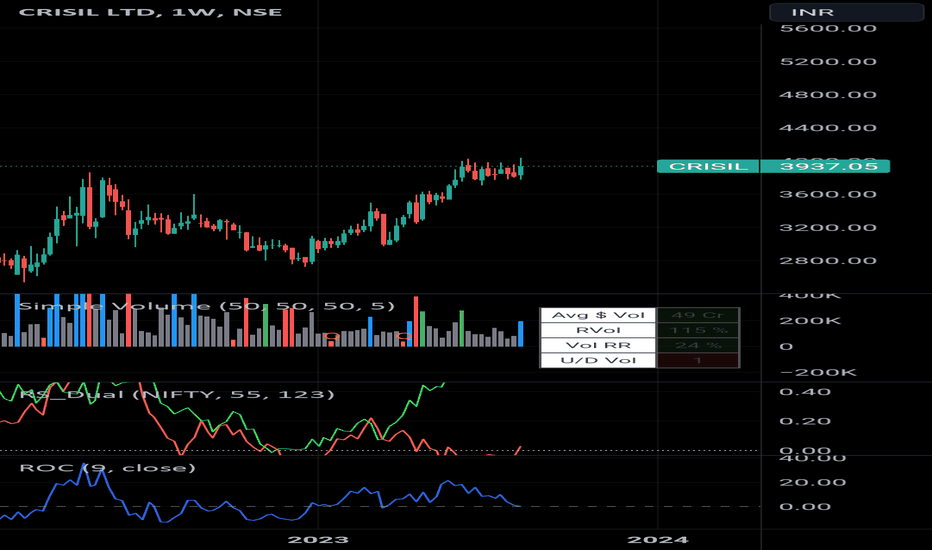Click the 5600.00 price axis label
The height and width of the screenshot is (550, 932).
[828, 28]
